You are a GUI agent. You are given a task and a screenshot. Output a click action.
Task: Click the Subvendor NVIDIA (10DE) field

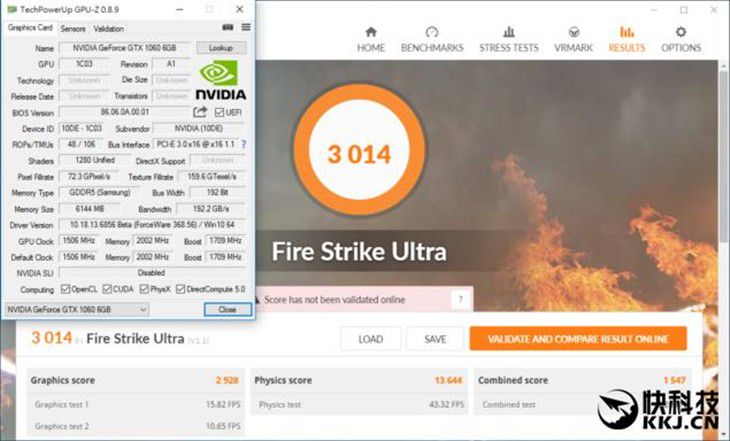(199, 128)
